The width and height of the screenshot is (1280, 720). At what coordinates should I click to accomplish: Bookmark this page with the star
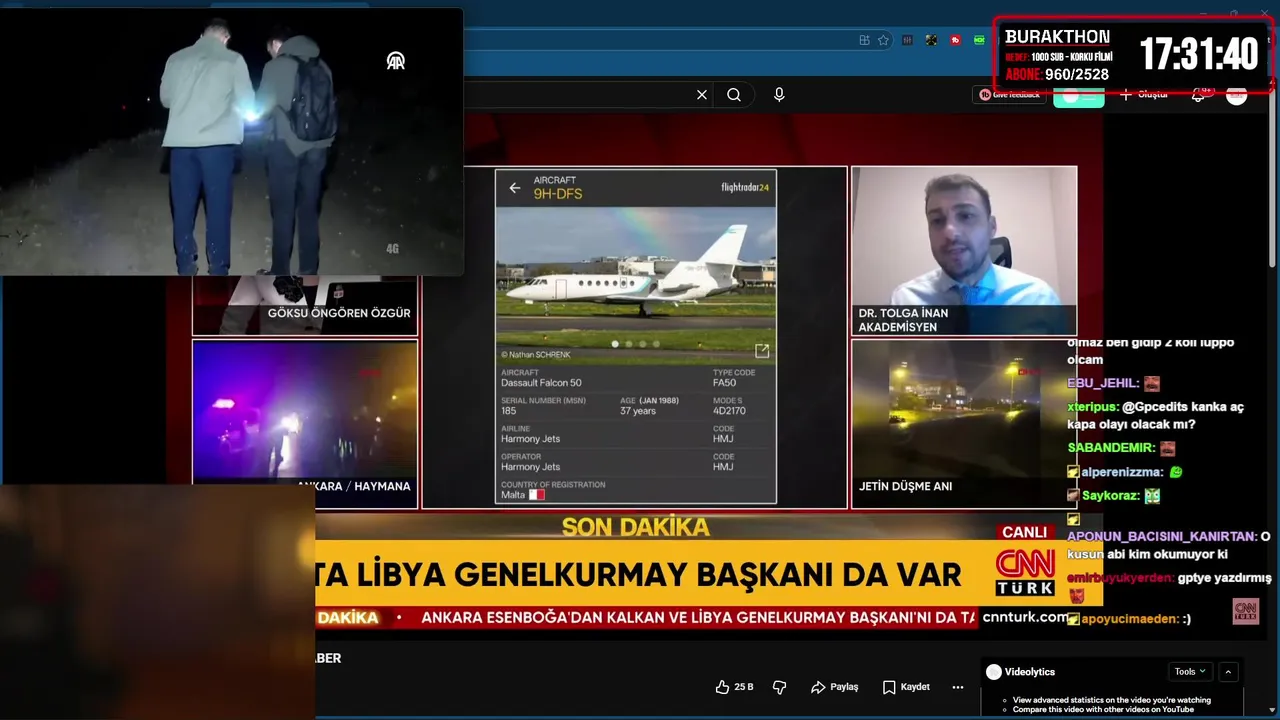883,40
